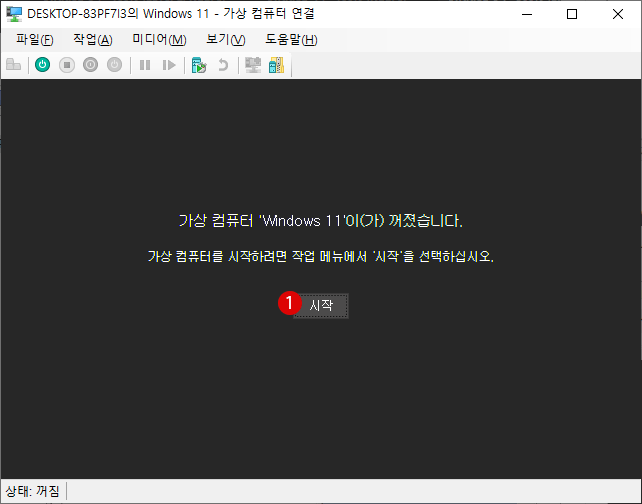This screenshot has height=504, width=642.
Task: Click the Enhanced Session monitor icon
Action: (253, 65)
